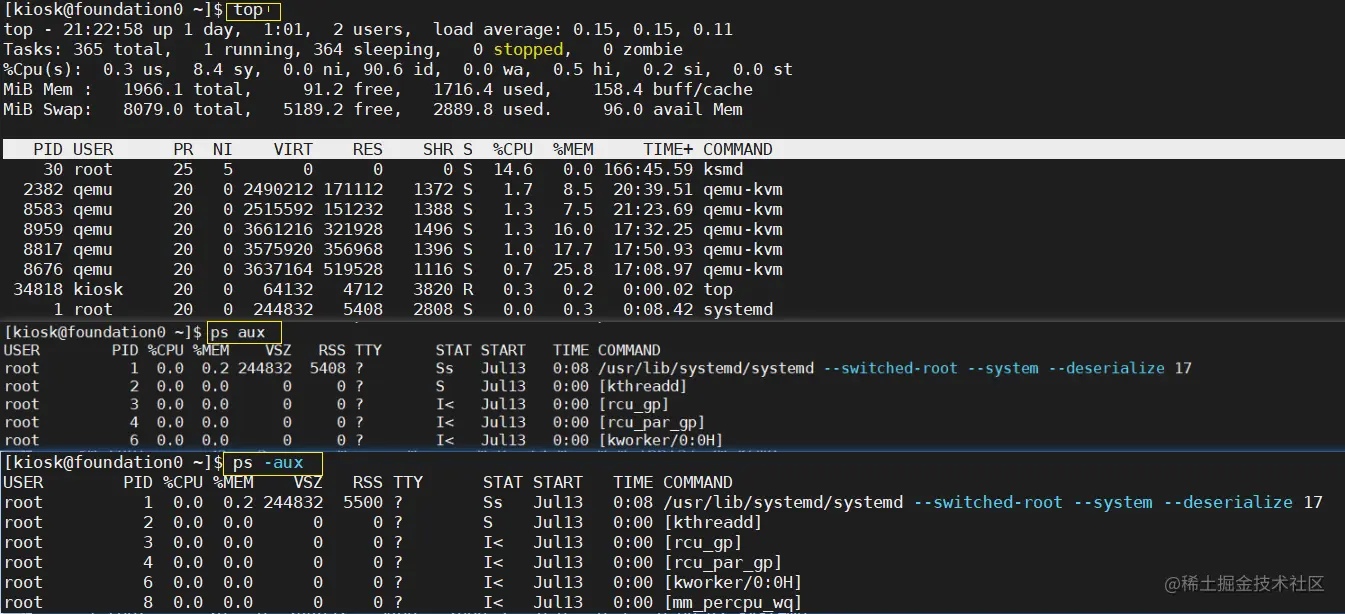Click the 'VSZ' header in ps aux output
The width and height of the screenshot is (1345, 614).
pos(278,350)
